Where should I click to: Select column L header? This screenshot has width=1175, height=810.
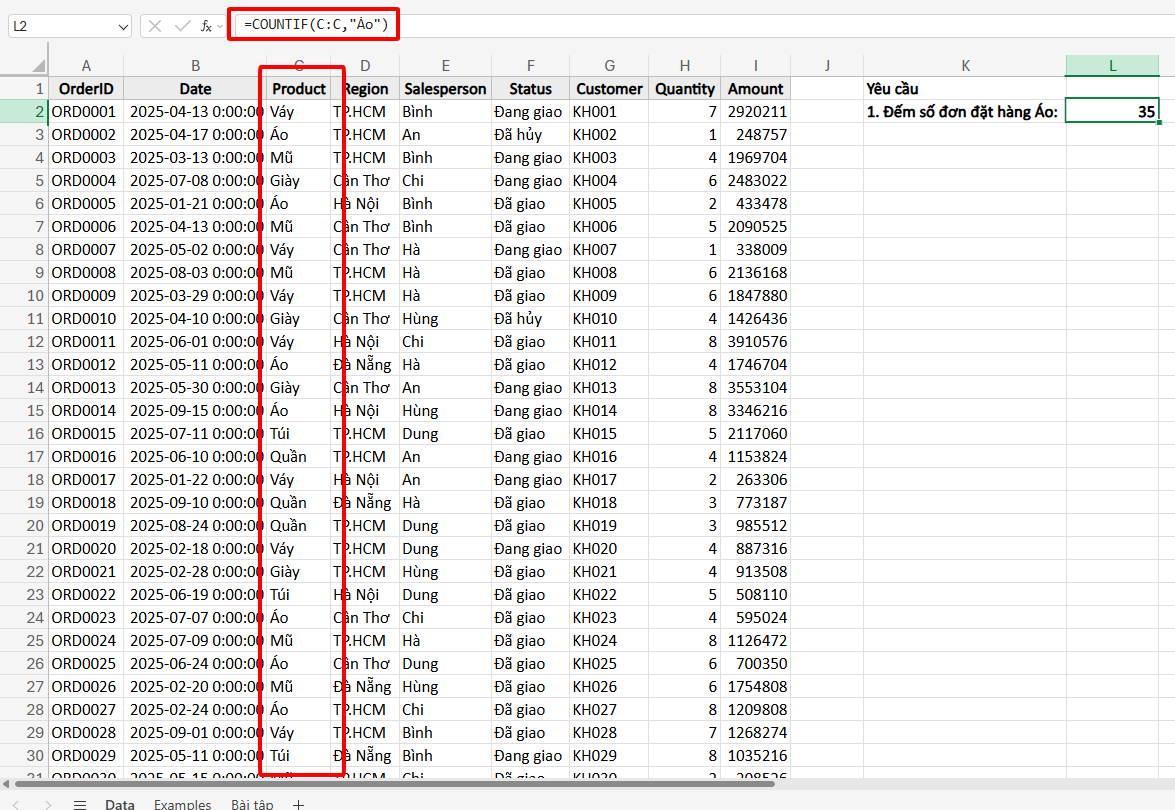coord(1112,66)
